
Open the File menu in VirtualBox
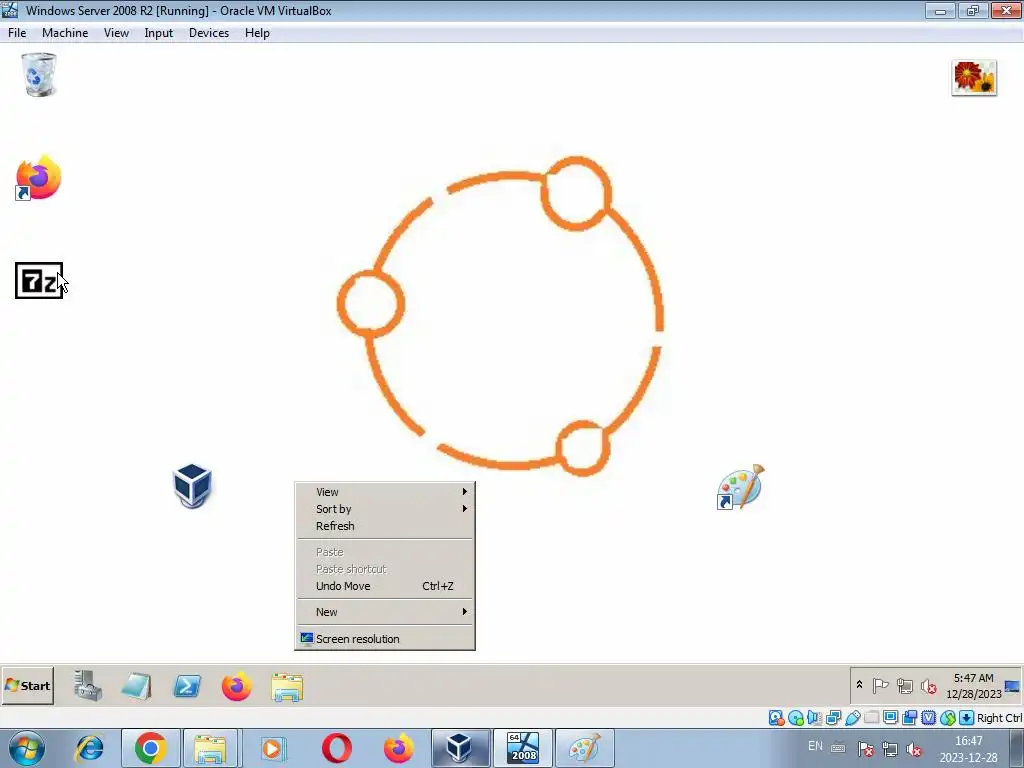17,33
